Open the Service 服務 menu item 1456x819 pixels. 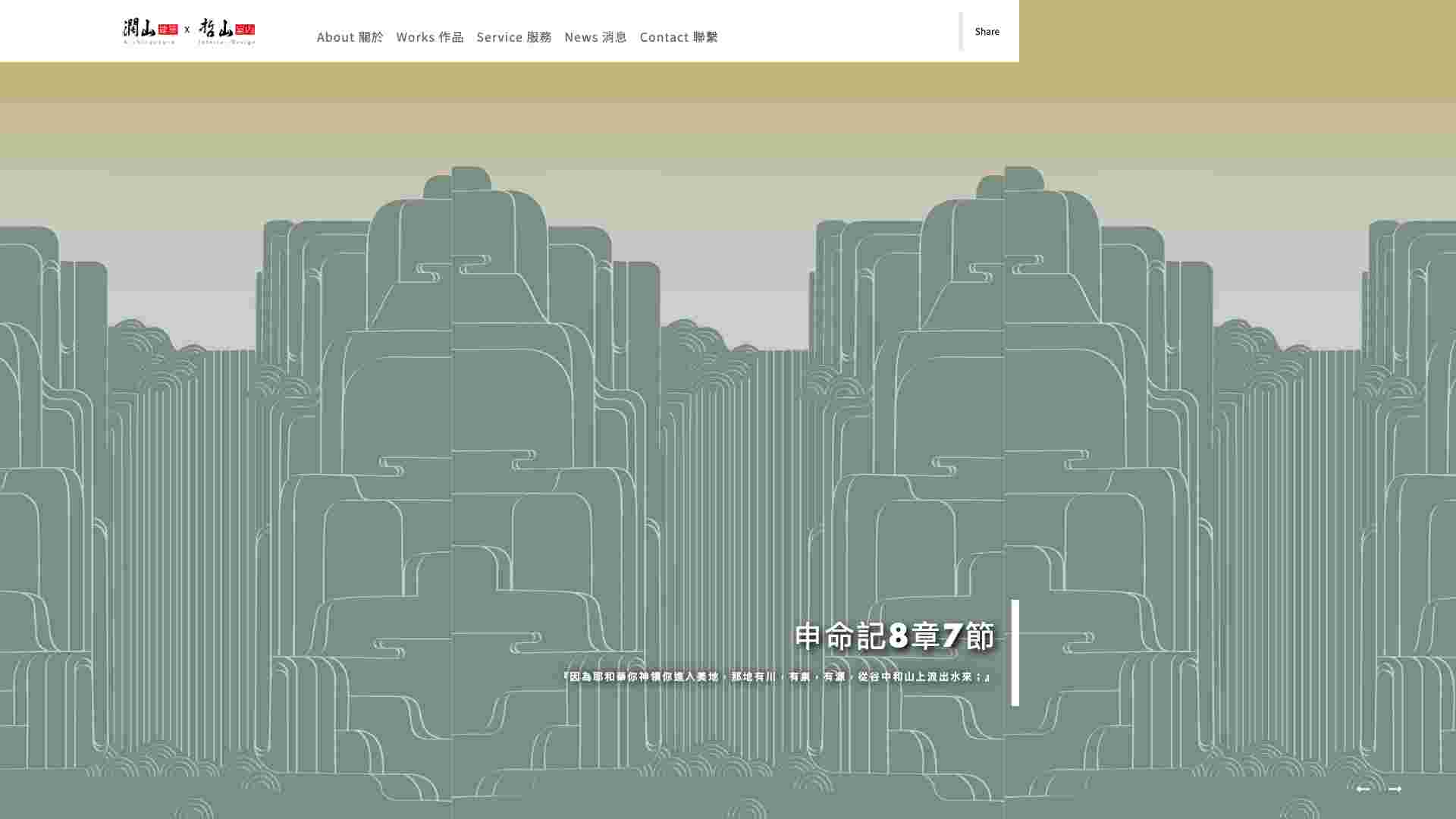pyautogui.click(x=514, y=36)
